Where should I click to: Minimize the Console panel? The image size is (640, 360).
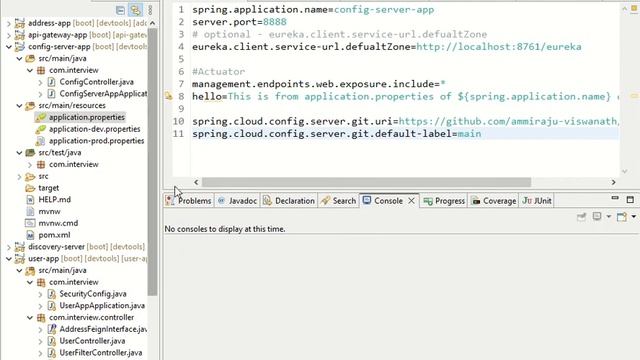[x=615, y=198]
